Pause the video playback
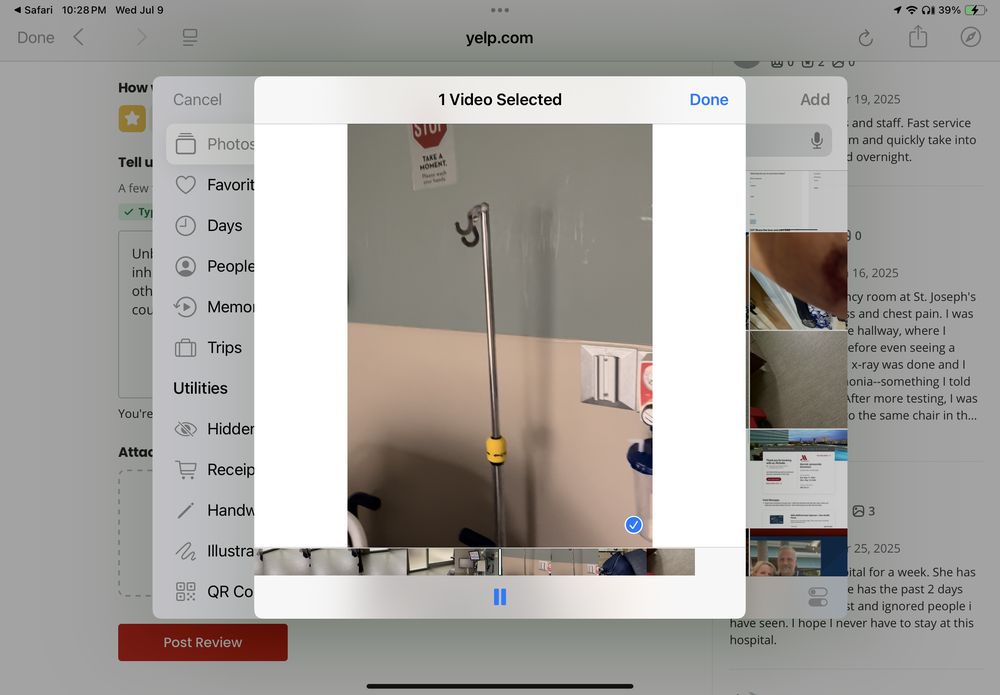Screen dimensions: 1000x695 point(500,597)
